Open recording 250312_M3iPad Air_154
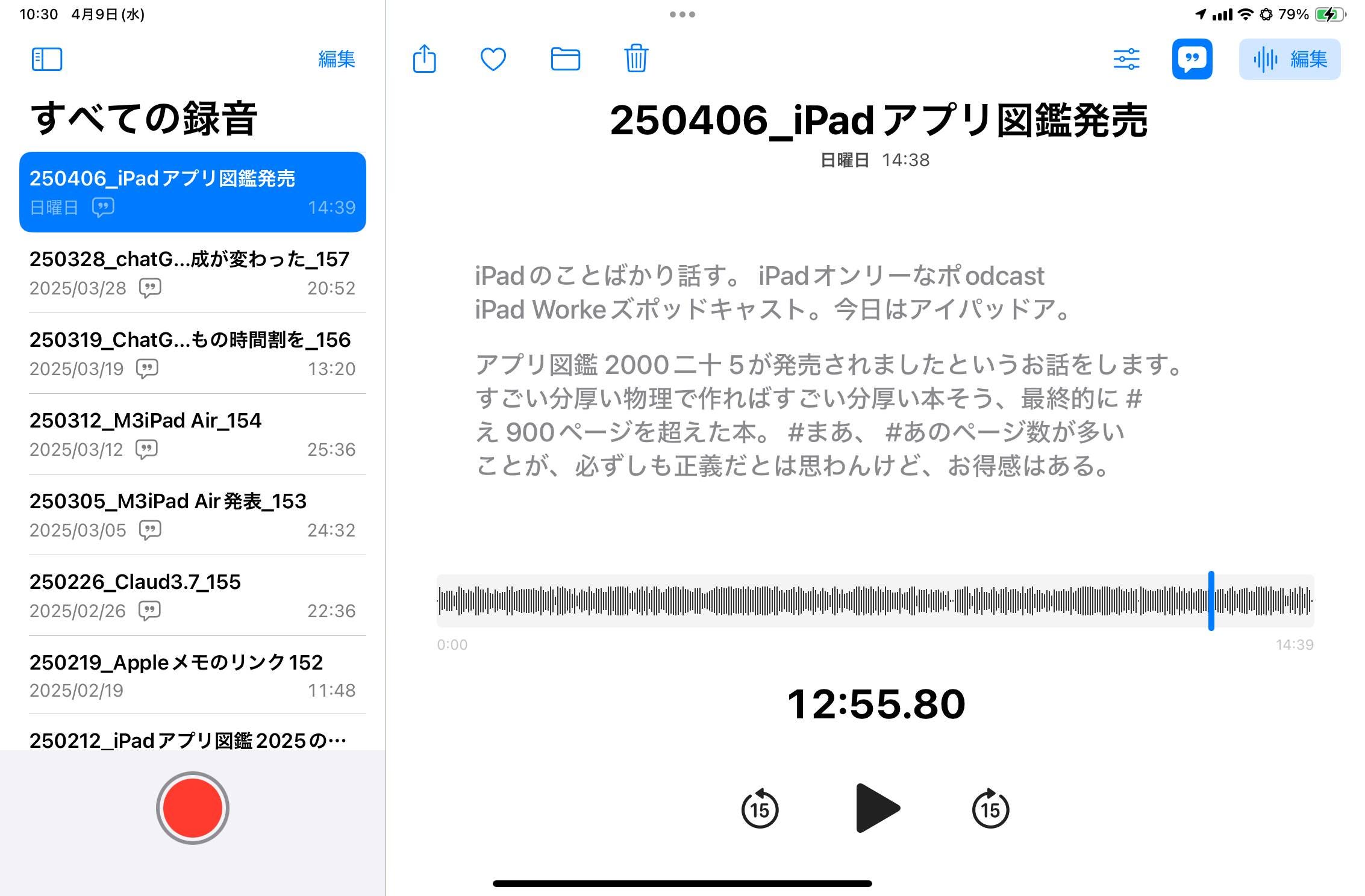 click(x=192, y=434)
